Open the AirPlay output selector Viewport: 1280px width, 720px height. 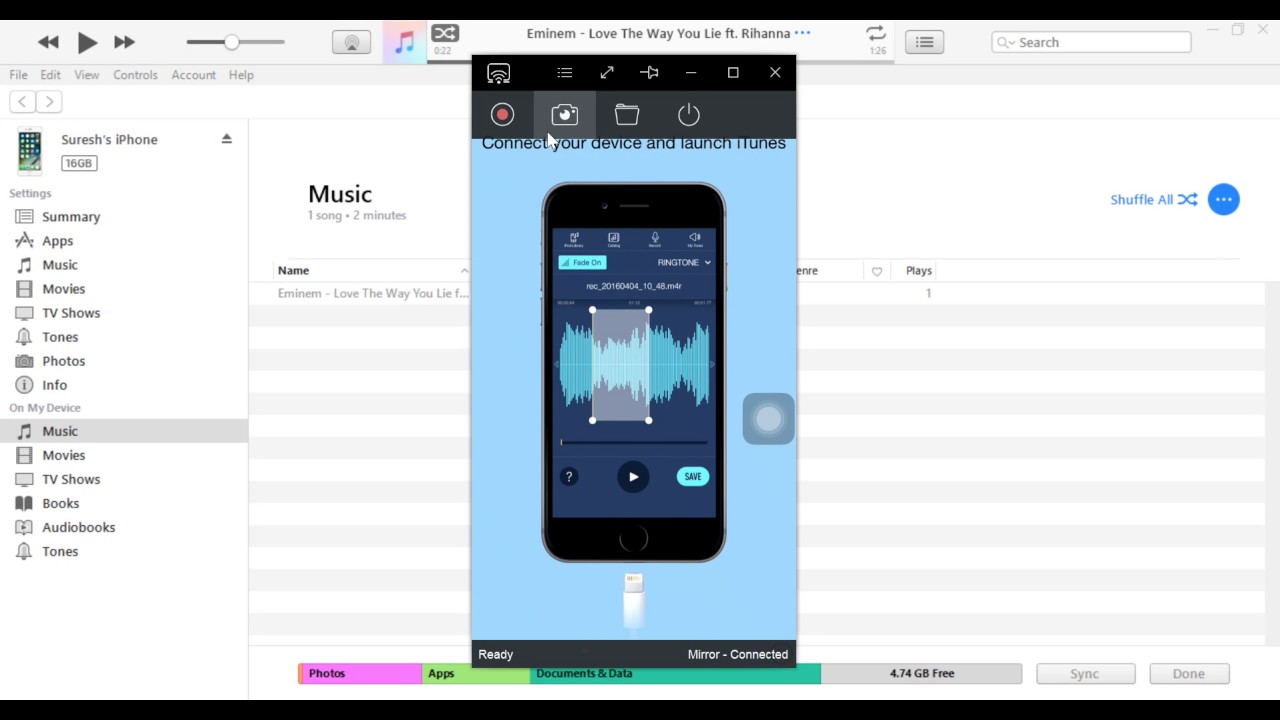click(351, 42)
